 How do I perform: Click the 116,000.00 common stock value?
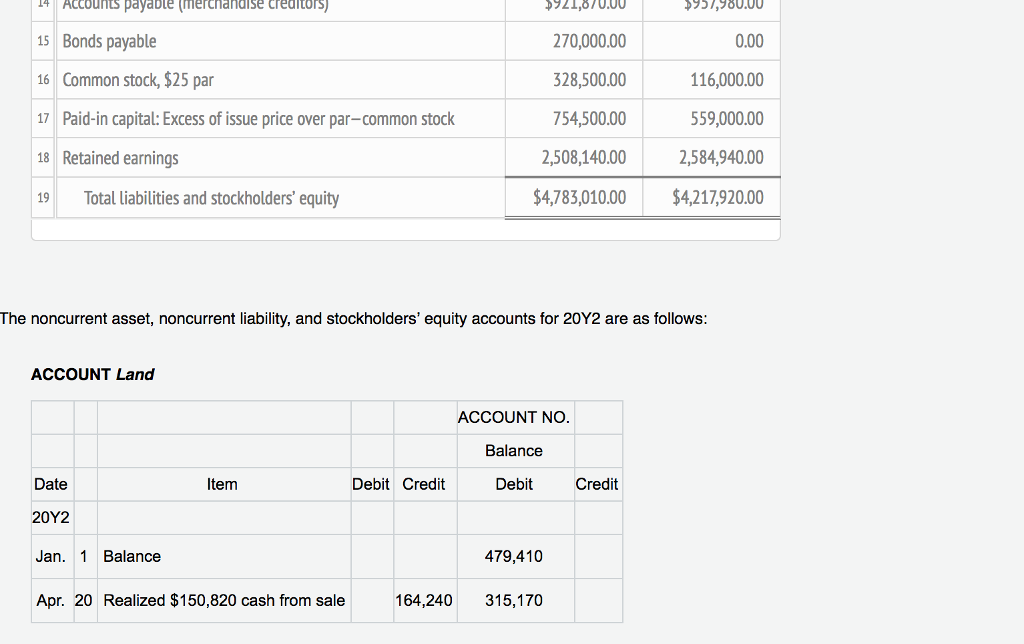726,80
